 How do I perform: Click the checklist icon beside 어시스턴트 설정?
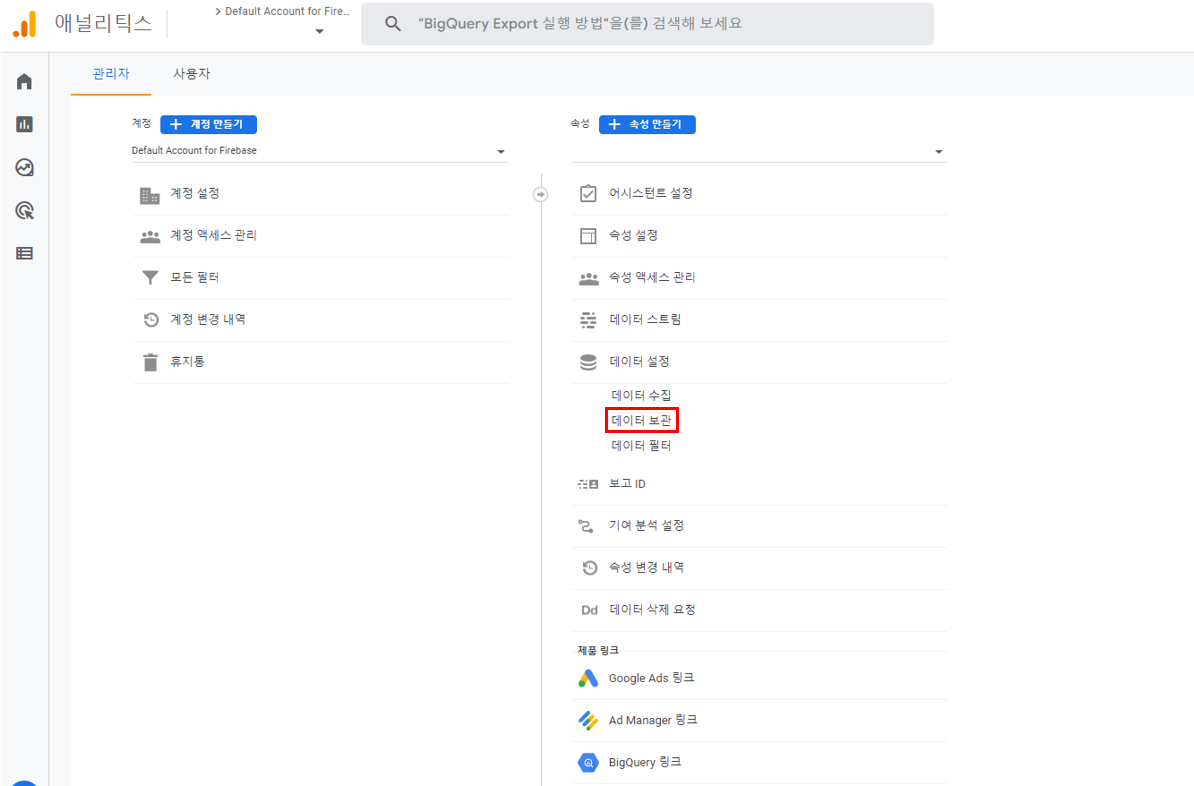(588, 193)
